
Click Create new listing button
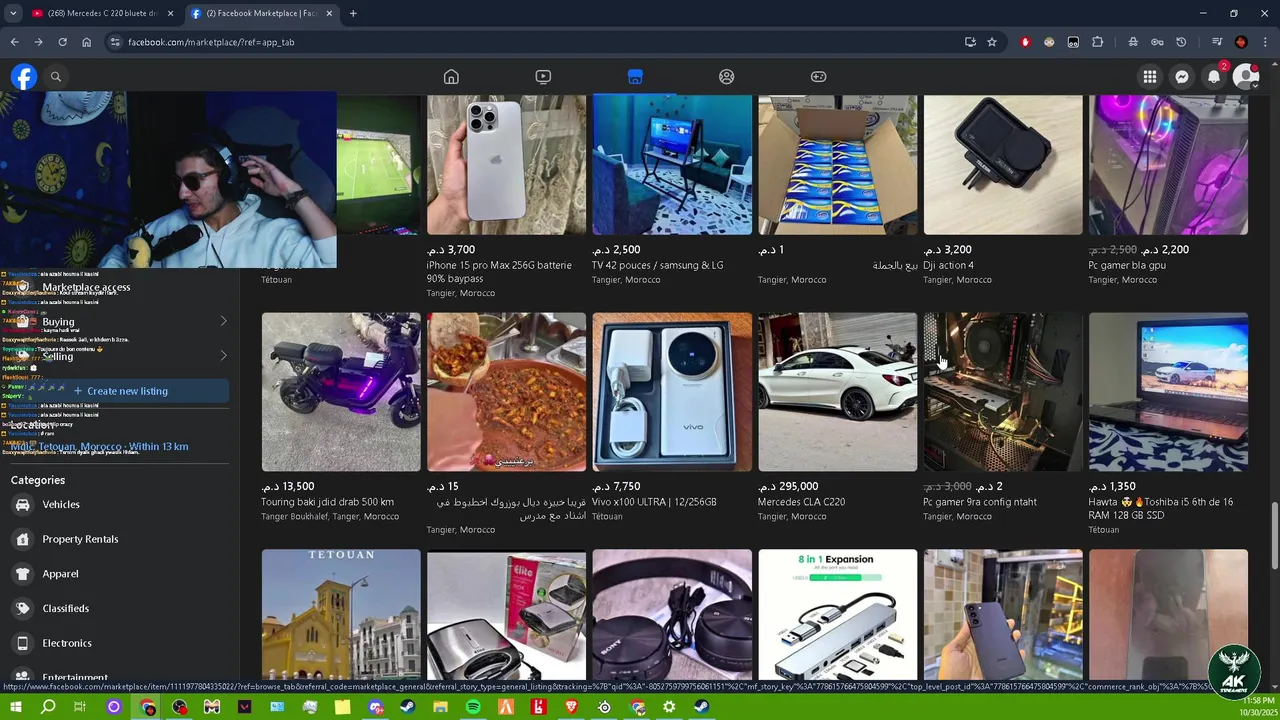click(x=120, y=391)
